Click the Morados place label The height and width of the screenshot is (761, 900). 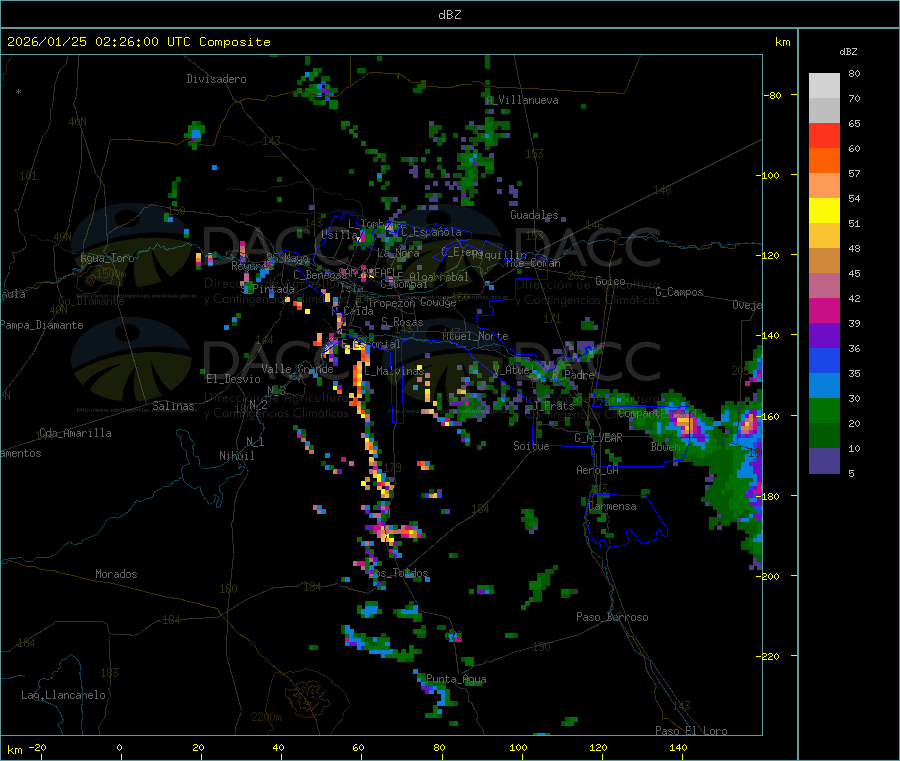tap(116, 574)
